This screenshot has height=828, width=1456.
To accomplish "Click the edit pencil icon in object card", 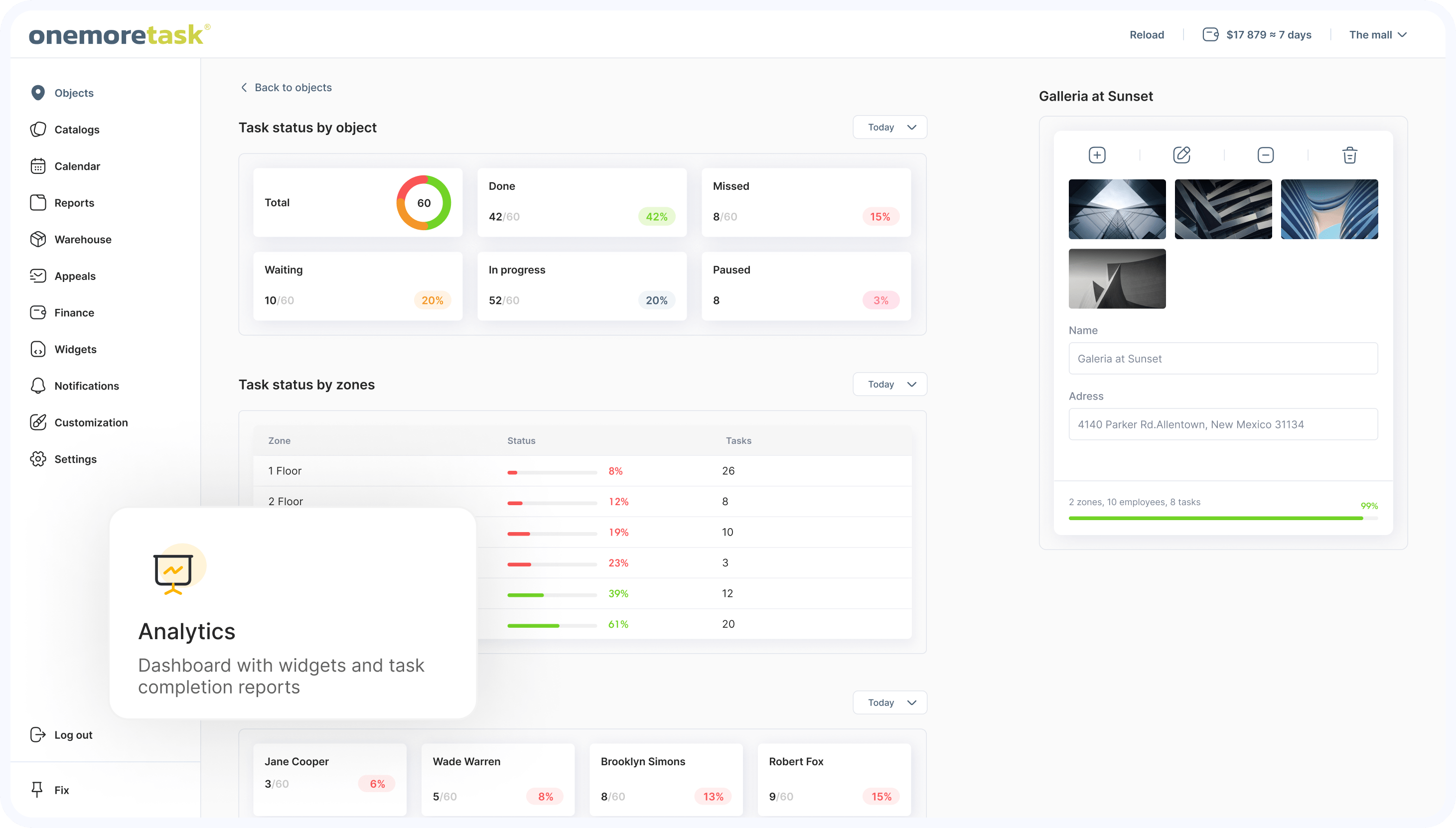I will pyautogui.click(x=1181, y=154).
